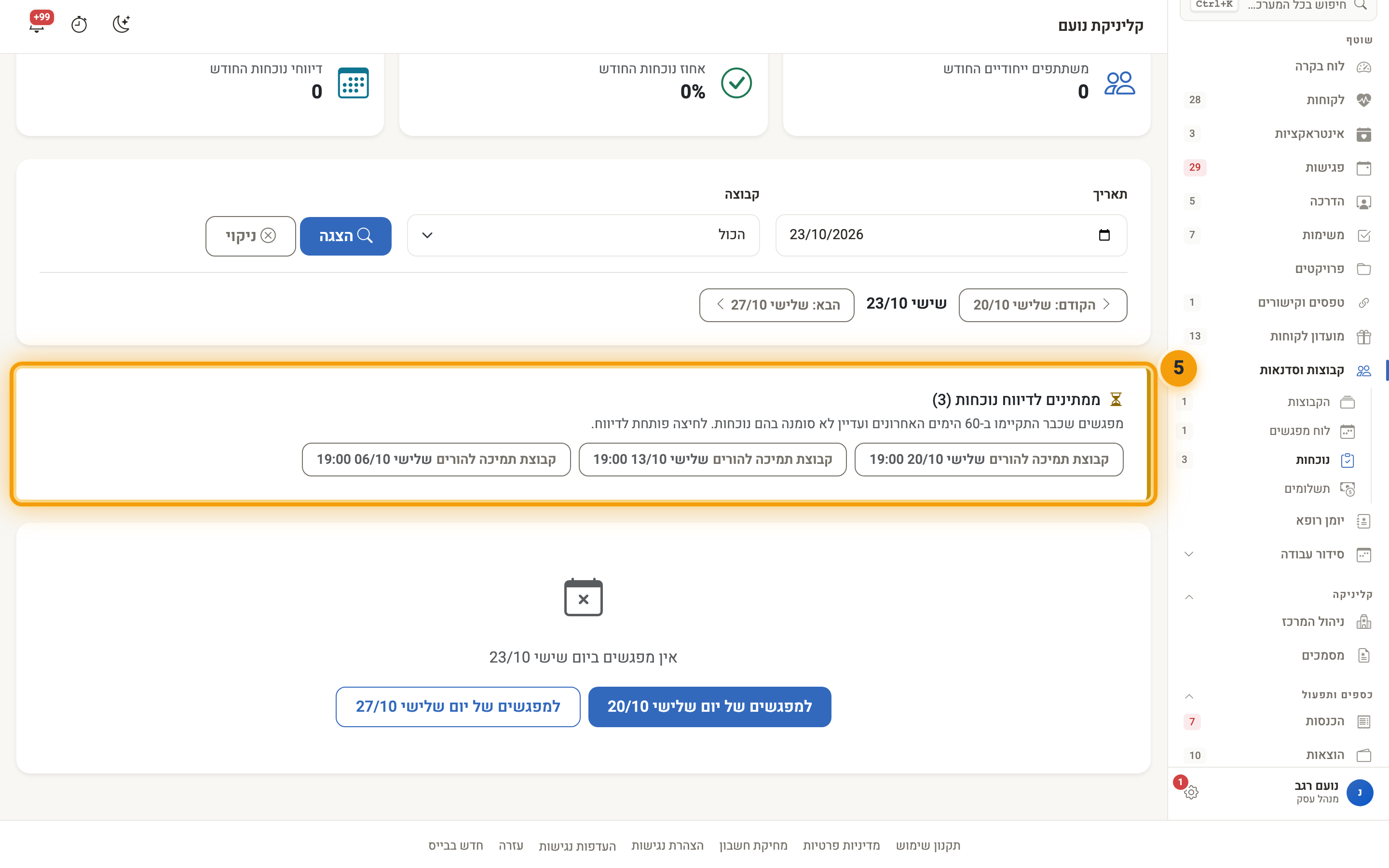Screen dimensions: 1389x868
Task: Toggle dark mode moon icon
Action: pos(121,25)
